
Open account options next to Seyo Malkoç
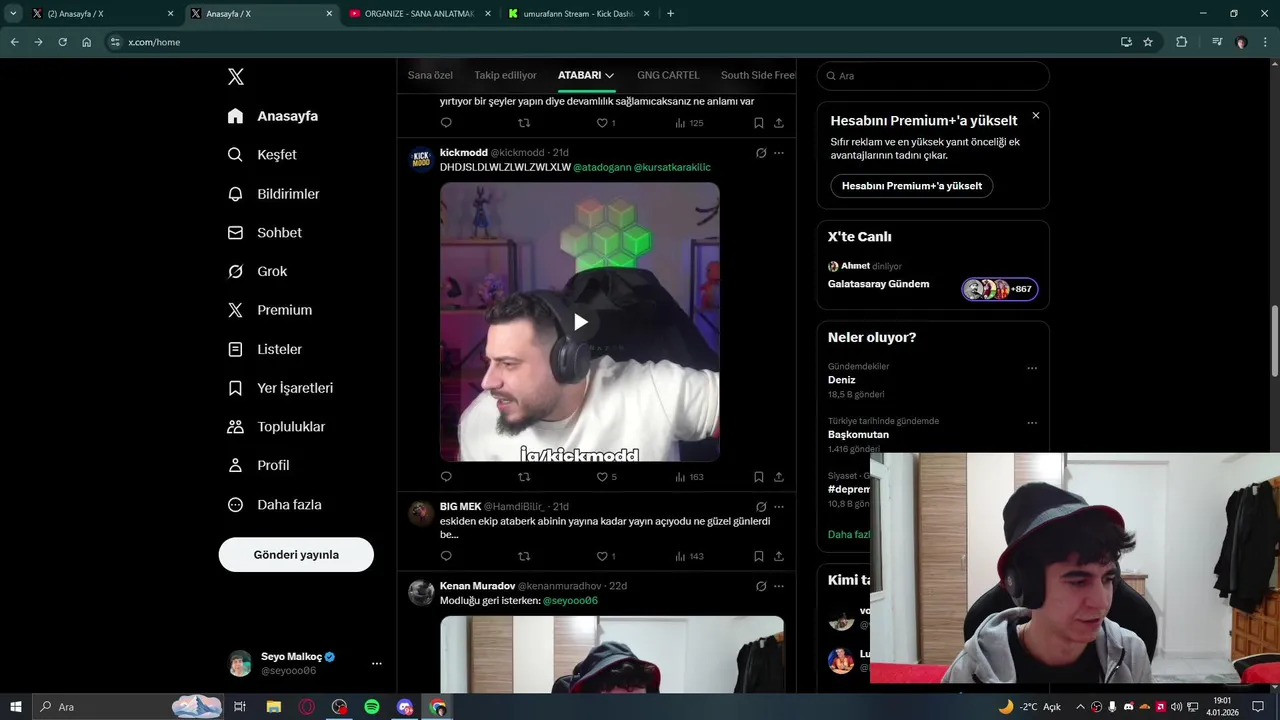(376, 663)
